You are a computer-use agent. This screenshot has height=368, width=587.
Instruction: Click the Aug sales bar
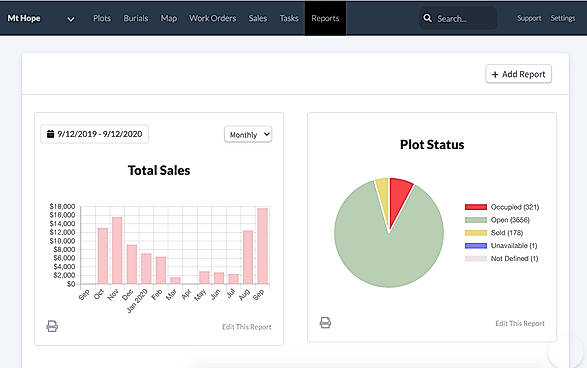248,257
